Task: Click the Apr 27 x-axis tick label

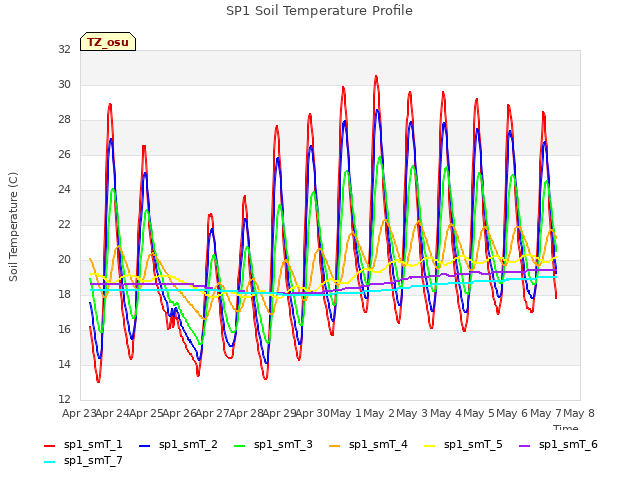Action: tap(213, 413)
